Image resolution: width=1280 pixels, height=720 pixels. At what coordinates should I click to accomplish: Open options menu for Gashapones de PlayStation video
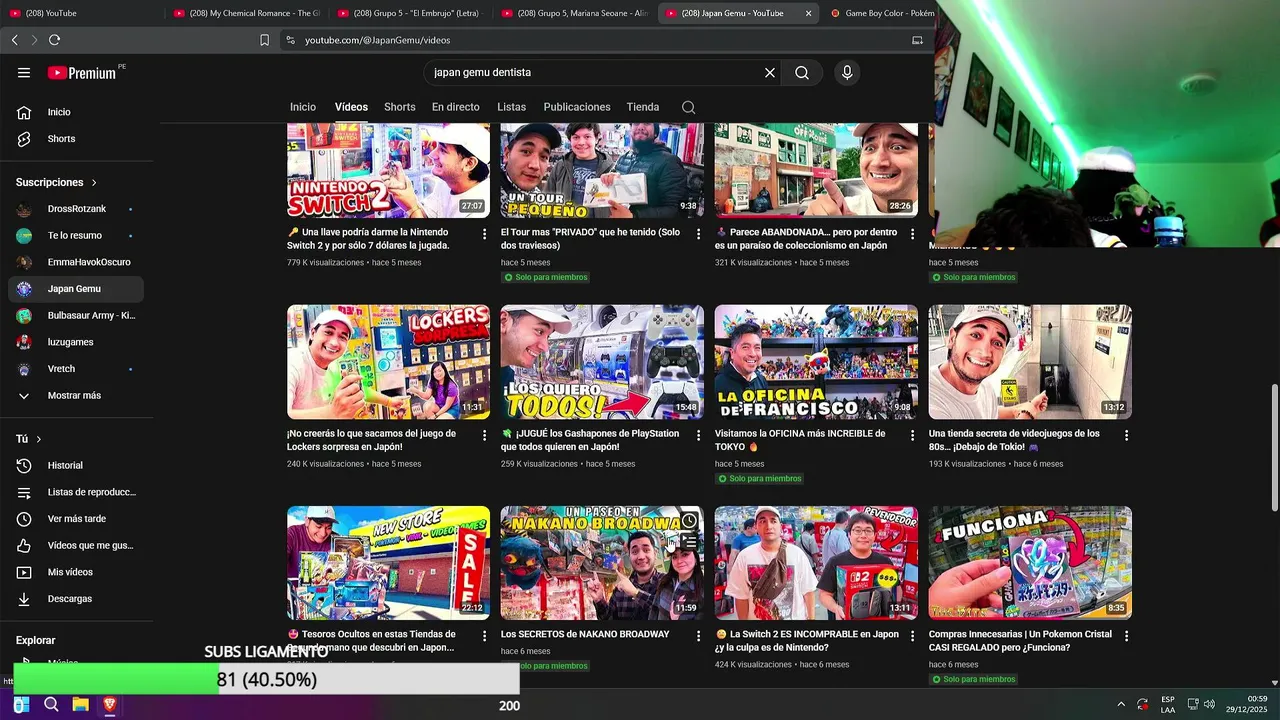[x=699, y=435]
